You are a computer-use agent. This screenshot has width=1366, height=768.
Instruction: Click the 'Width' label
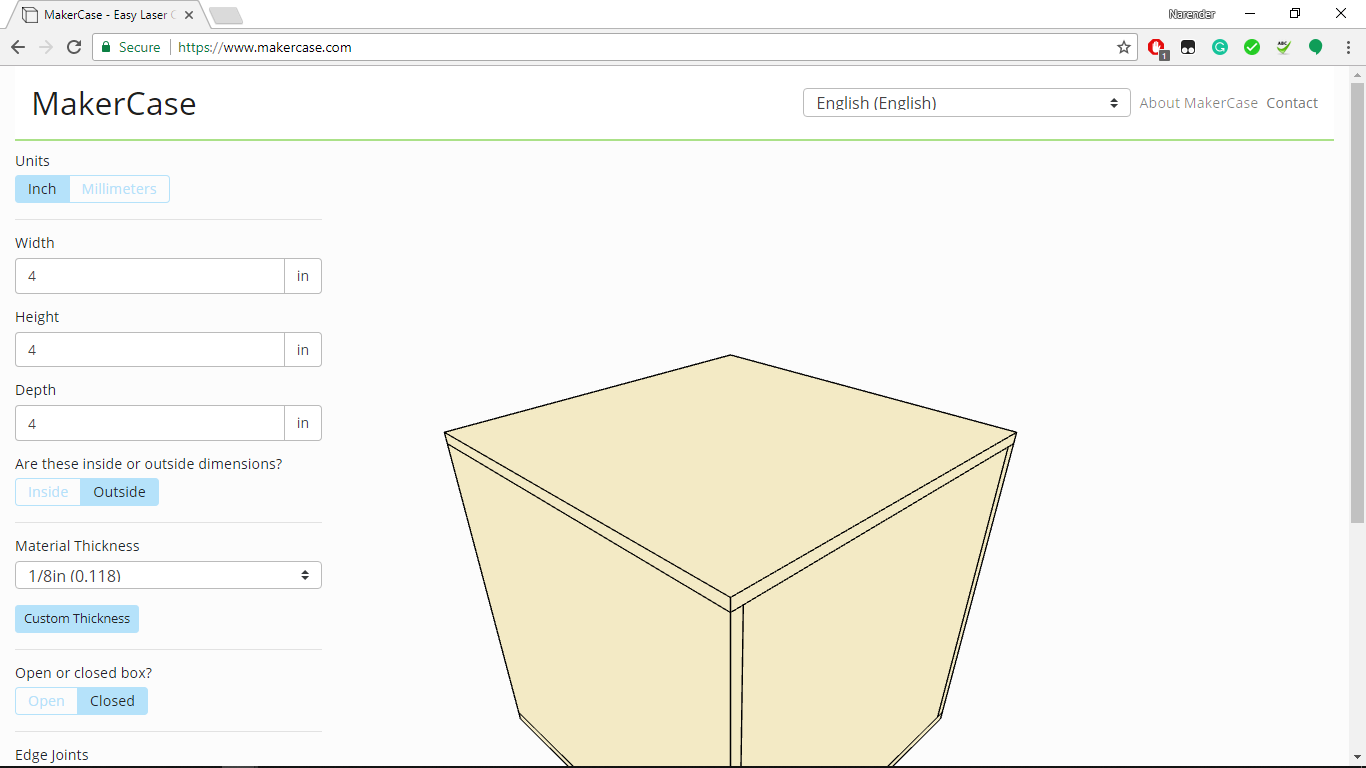[x=35, y=243]
